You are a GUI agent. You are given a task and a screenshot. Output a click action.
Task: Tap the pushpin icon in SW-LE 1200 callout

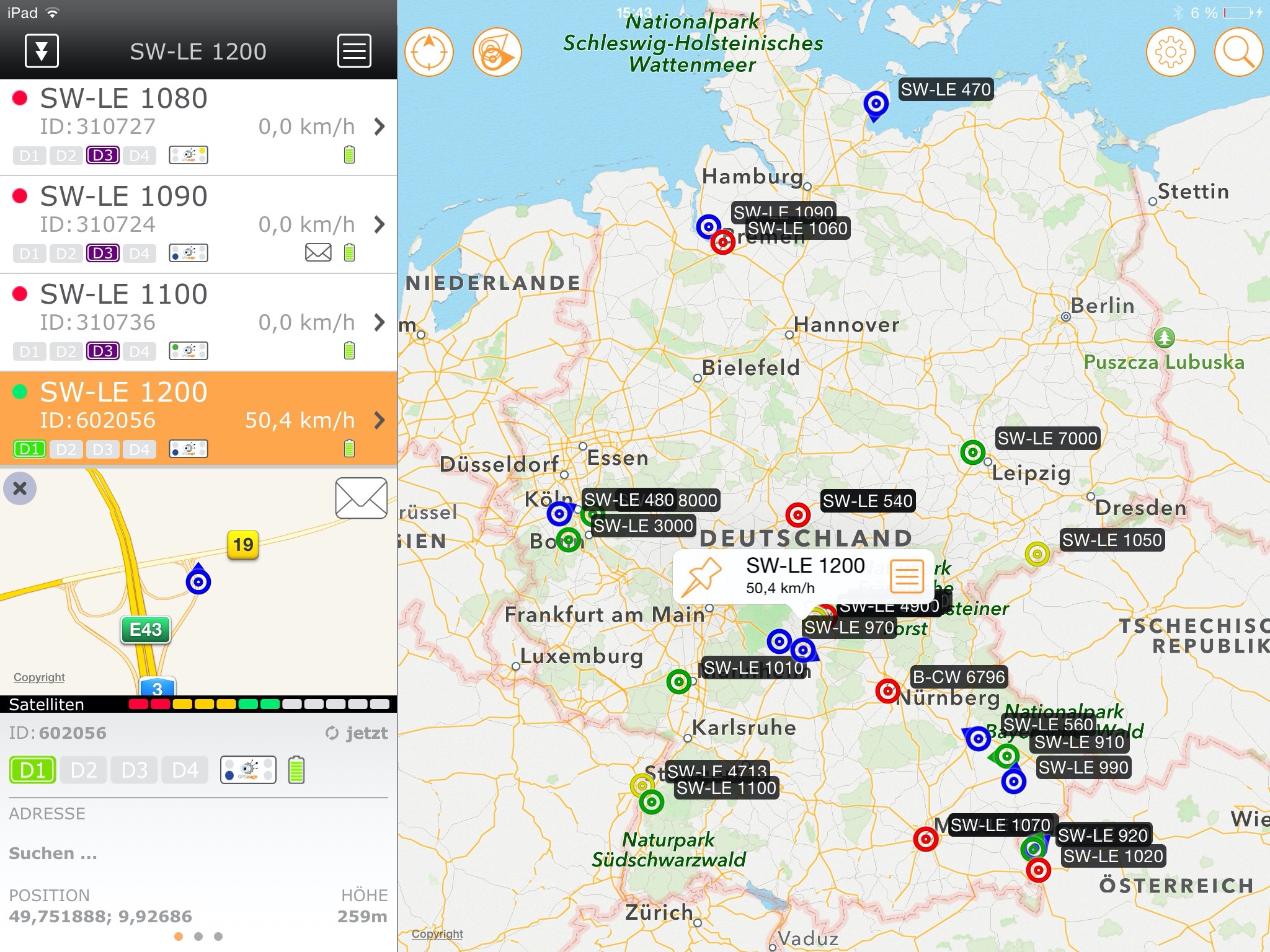[x=701, y=577]
